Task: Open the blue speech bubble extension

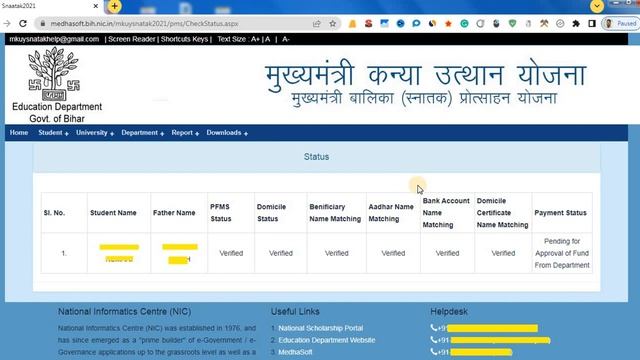Action: click(x=416, y=24)
